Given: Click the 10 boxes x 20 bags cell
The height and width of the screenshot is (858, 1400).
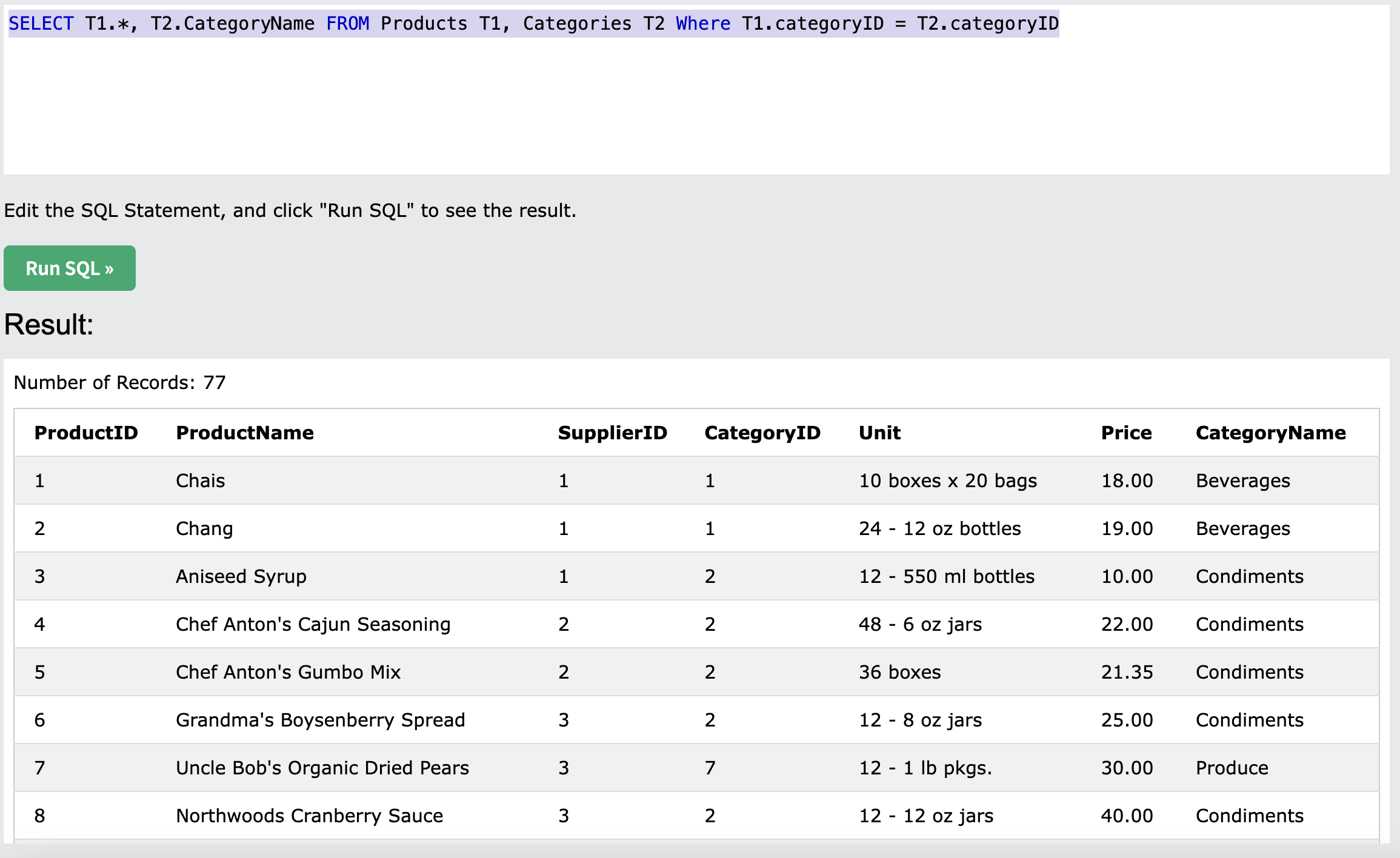Looking at the screenshot, I should tap(948, 481).
